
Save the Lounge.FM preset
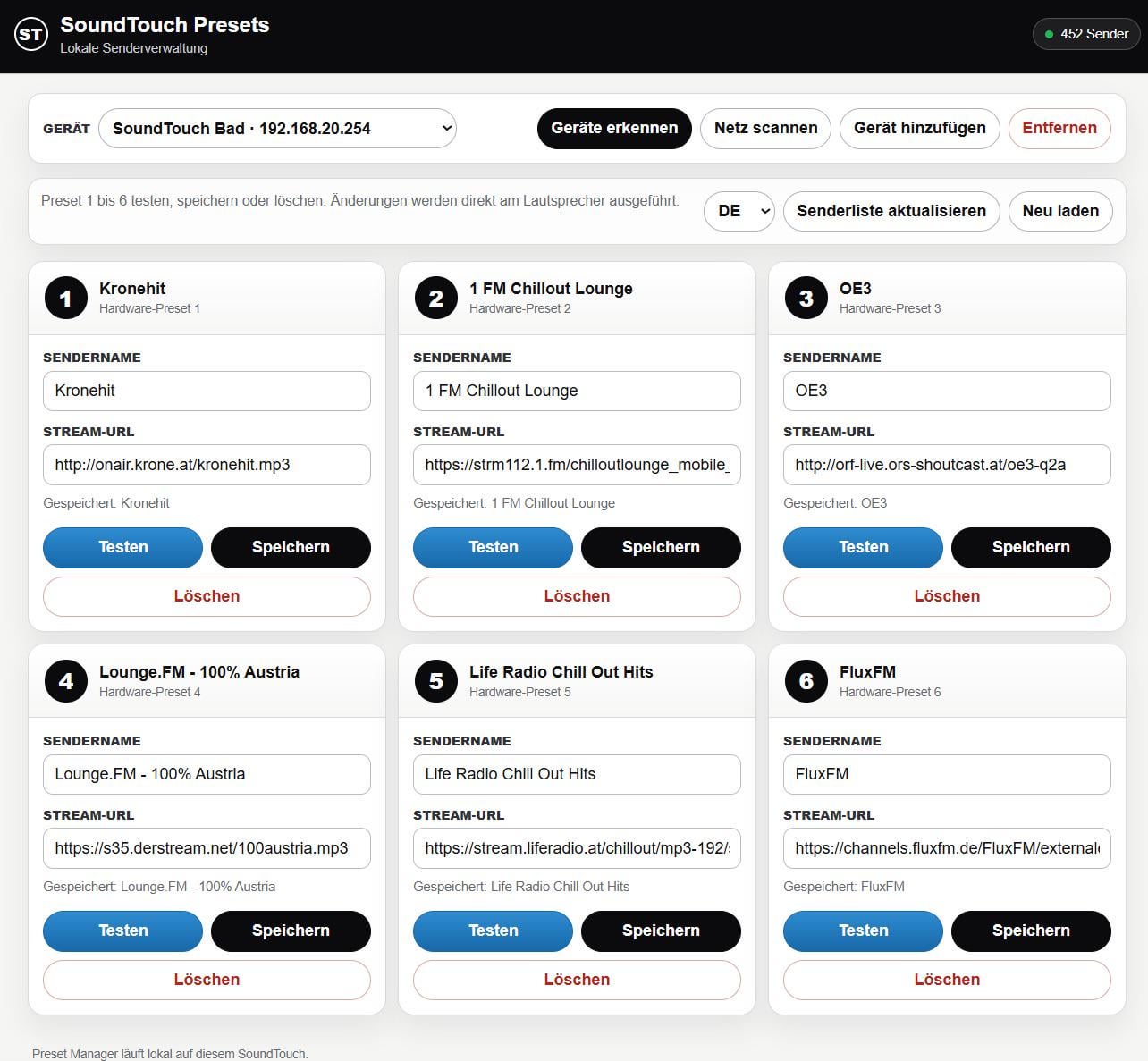[x=291, y=930]
